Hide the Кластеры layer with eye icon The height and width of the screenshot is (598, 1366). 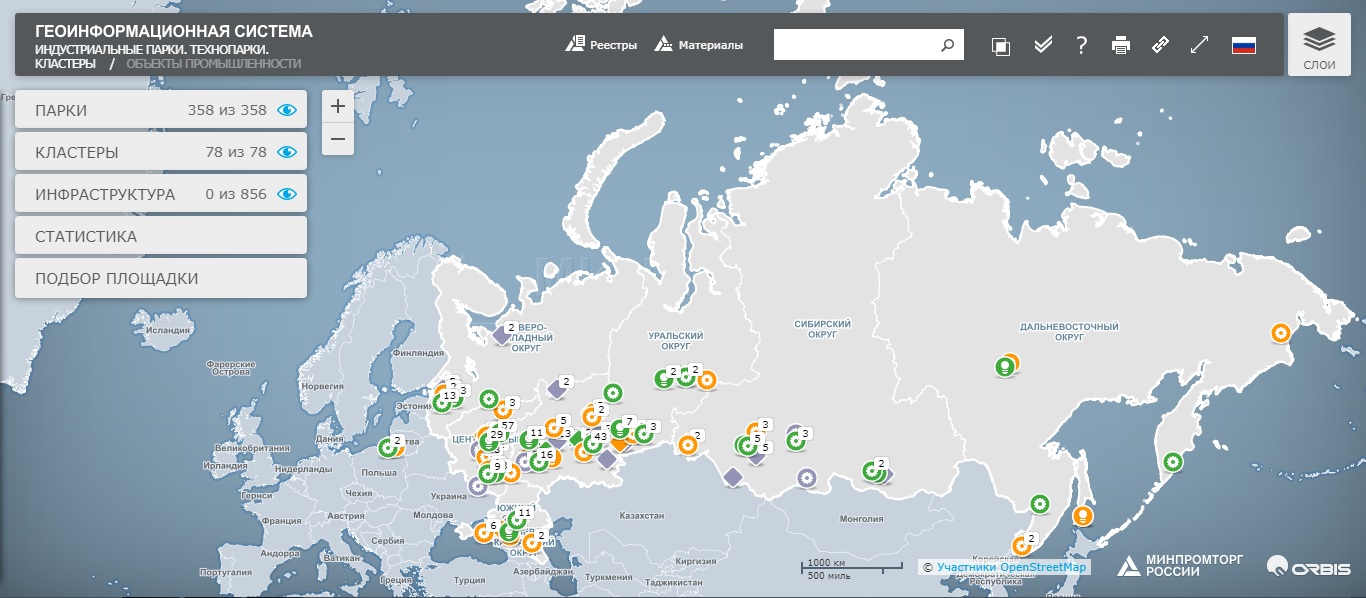pos(287,152)
